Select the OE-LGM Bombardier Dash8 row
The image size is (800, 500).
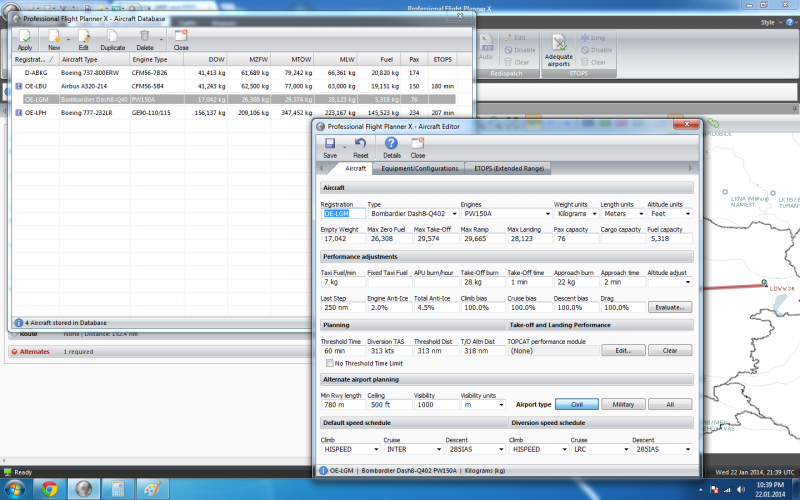pos(235,99)
